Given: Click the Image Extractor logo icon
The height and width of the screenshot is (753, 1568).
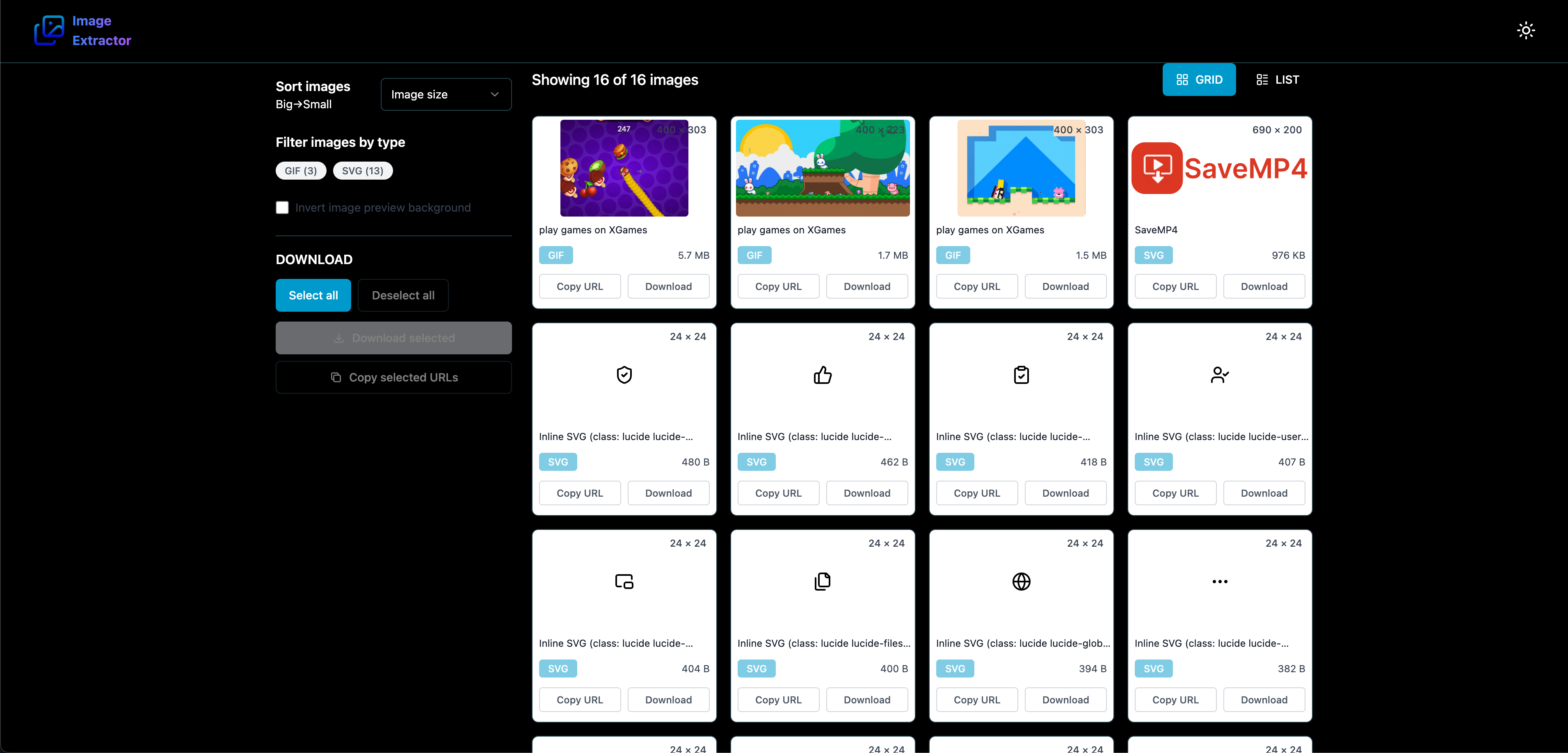Looking at the screenshot, I should pyautogui.click(x=49, y=30).
